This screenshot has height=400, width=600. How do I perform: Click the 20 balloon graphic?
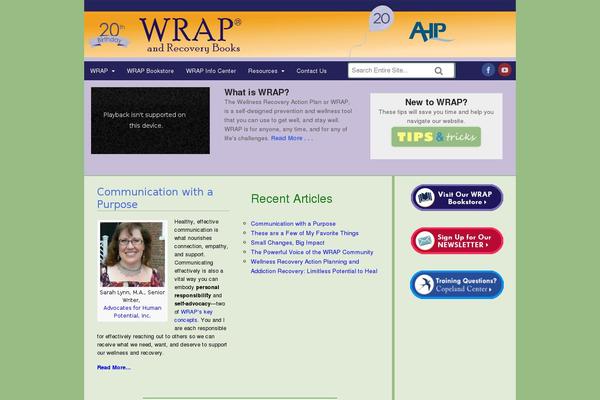(x=381, y=18)
